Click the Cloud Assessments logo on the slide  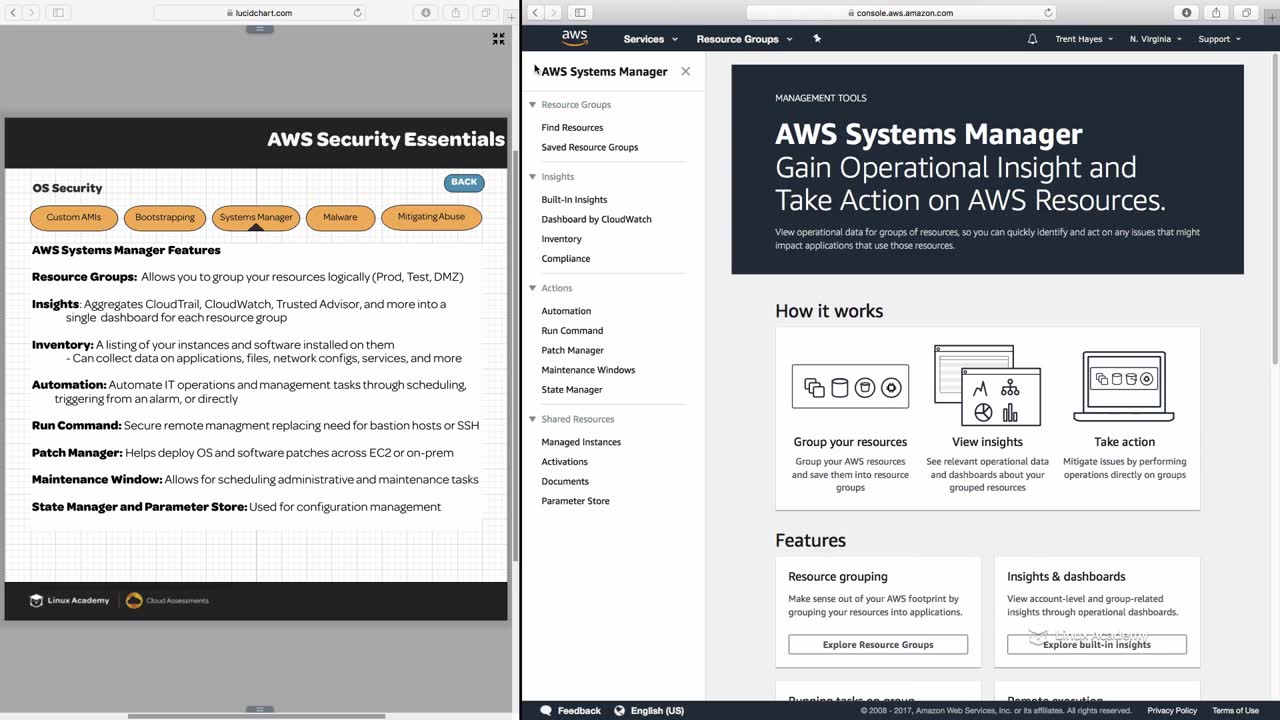click(167, 600)
